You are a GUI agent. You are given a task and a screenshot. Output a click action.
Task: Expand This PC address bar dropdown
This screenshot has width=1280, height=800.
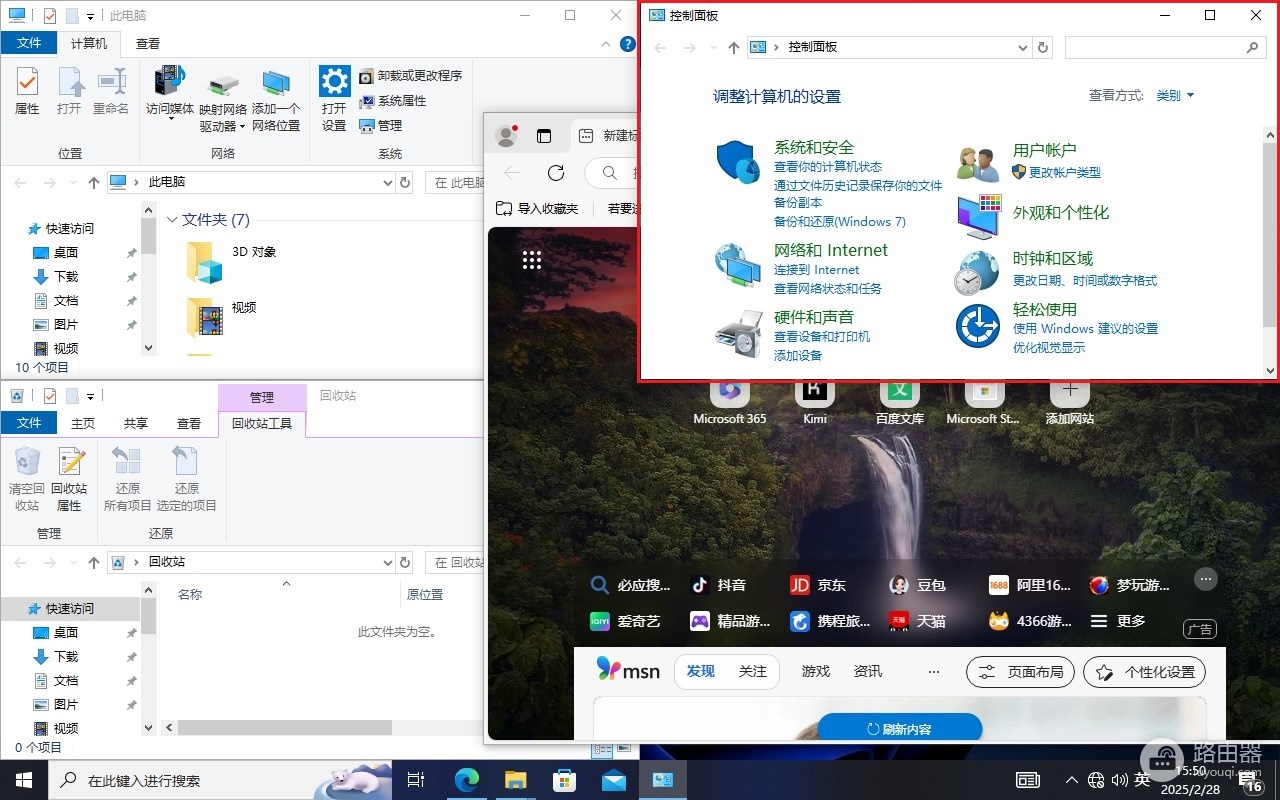tap(388, 182)
